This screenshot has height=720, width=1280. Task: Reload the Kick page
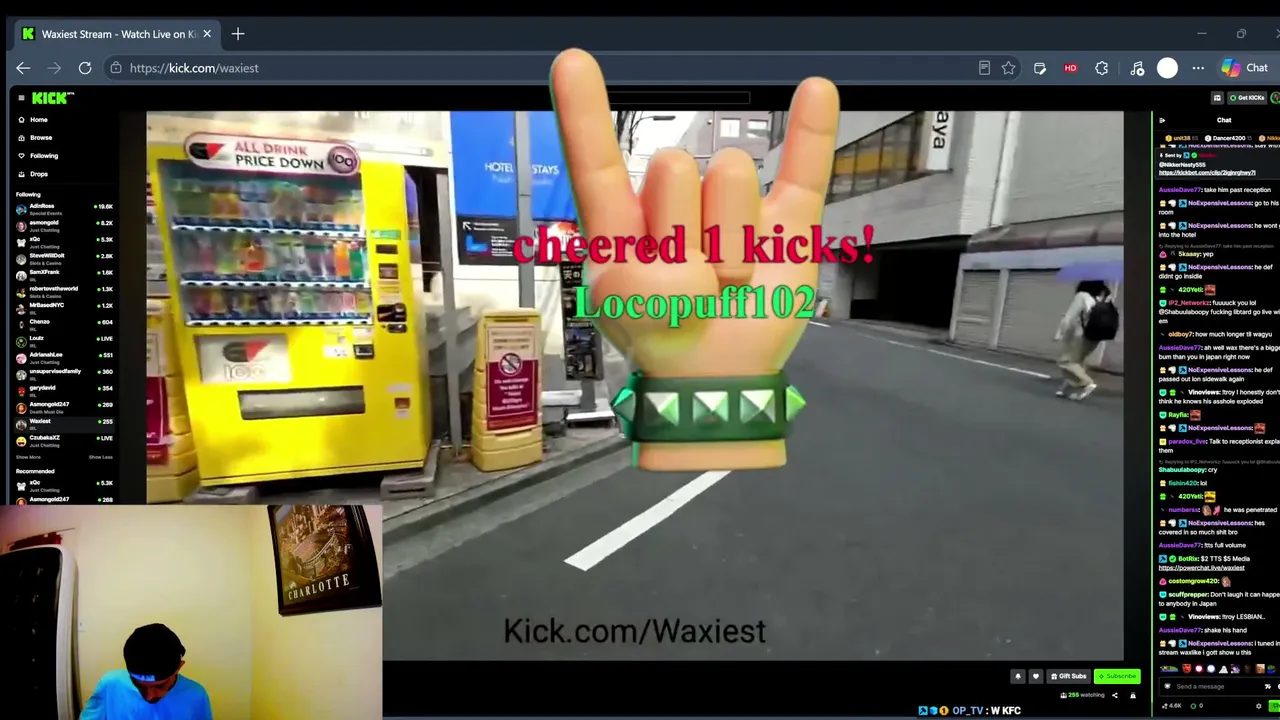[85, 68]
